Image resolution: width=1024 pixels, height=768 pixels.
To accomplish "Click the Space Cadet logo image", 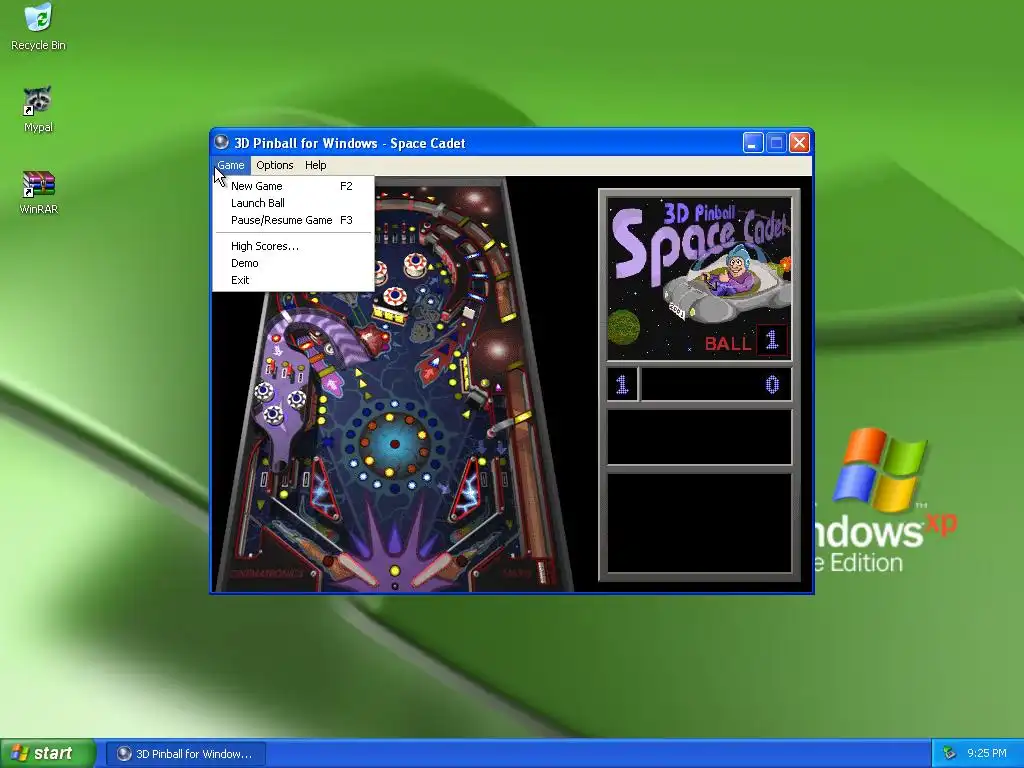I will pyautogui.click(x=699, y=279).
